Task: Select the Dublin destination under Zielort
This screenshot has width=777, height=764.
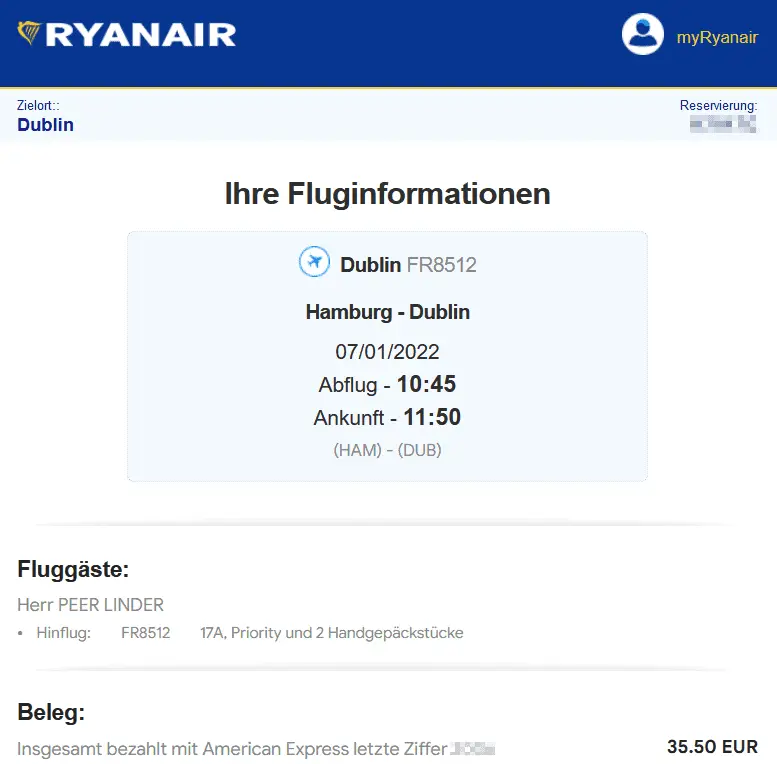Action: pyautogui.click(x=45, y=125)
